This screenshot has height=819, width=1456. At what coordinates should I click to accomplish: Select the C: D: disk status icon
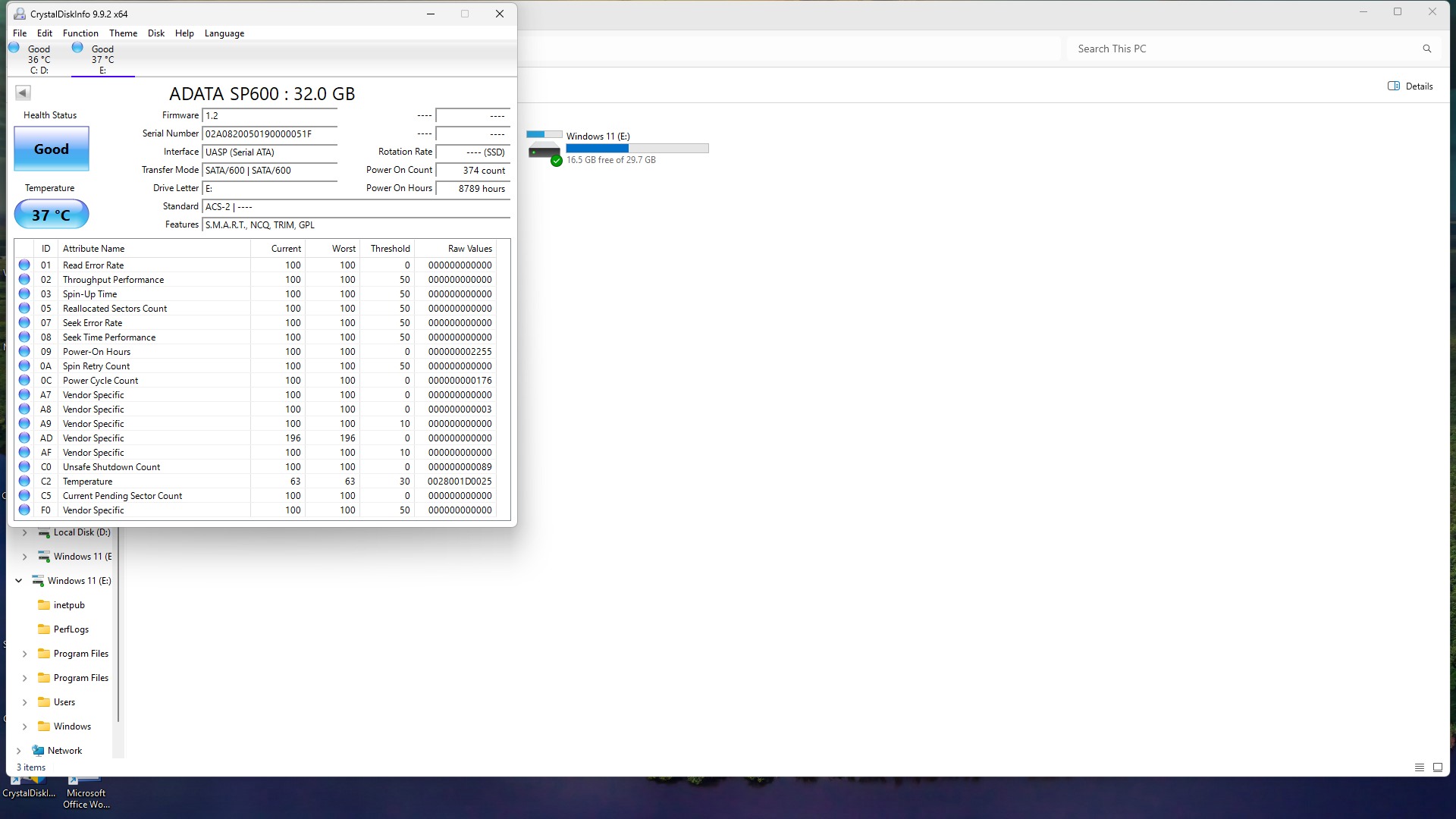[14, 48]
